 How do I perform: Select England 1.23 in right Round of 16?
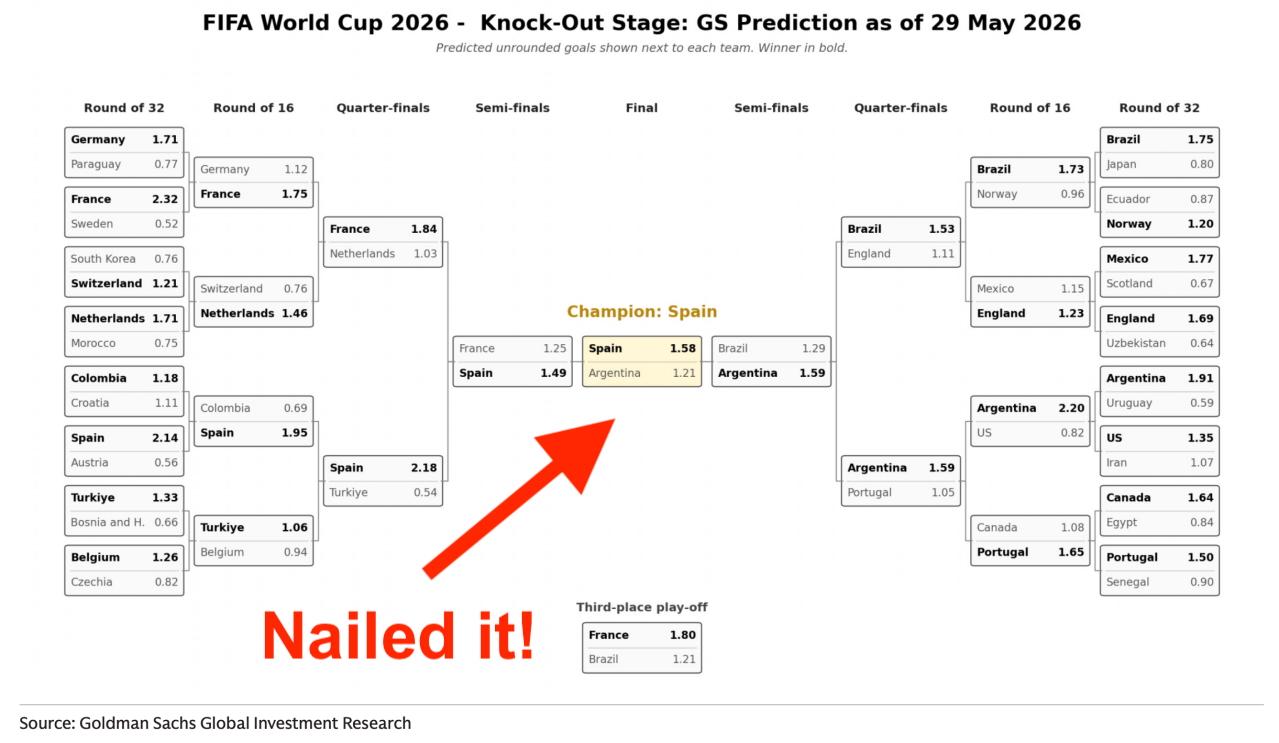tap(1030, 314)
